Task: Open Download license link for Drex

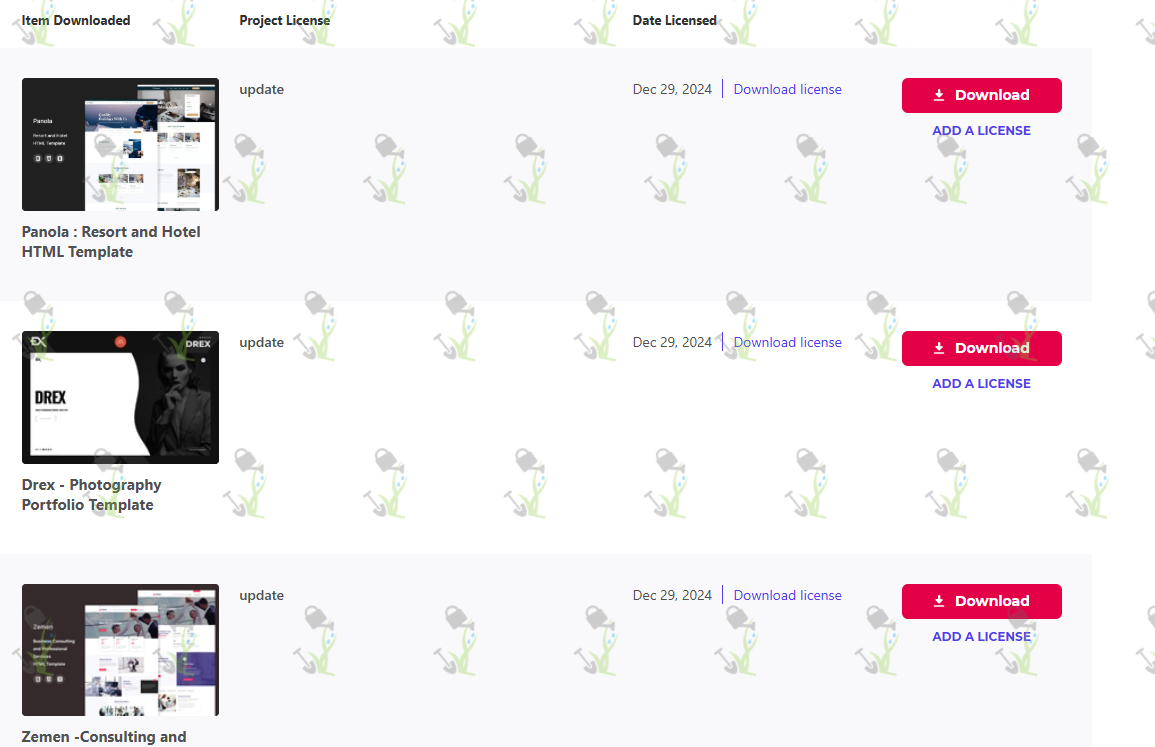Action: tap(787, 343)
